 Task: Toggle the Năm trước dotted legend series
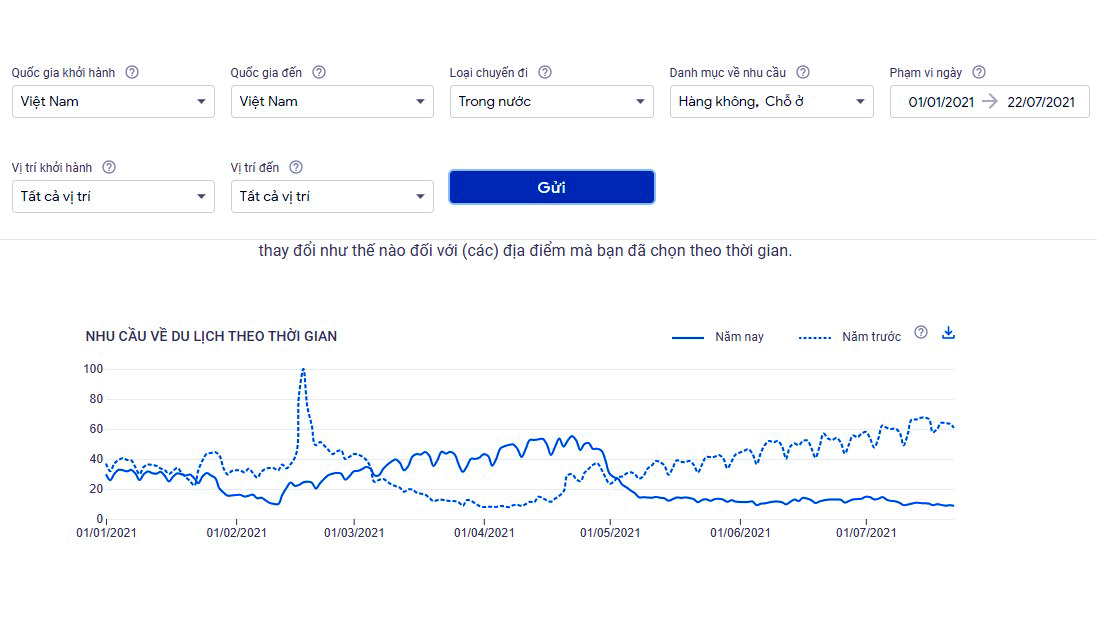pos(850,337)
